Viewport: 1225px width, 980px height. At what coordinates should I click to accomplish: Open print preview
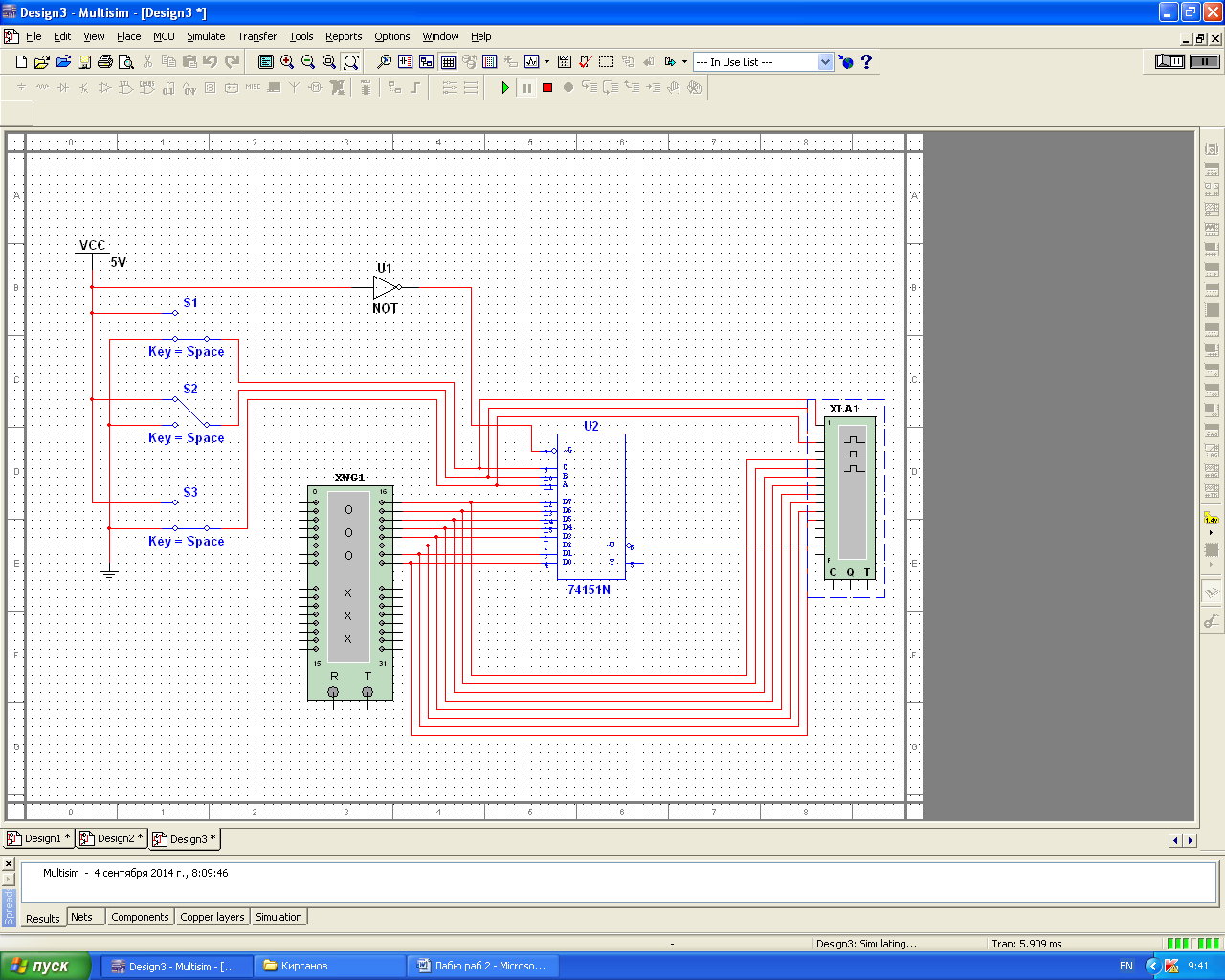(125, 61)
